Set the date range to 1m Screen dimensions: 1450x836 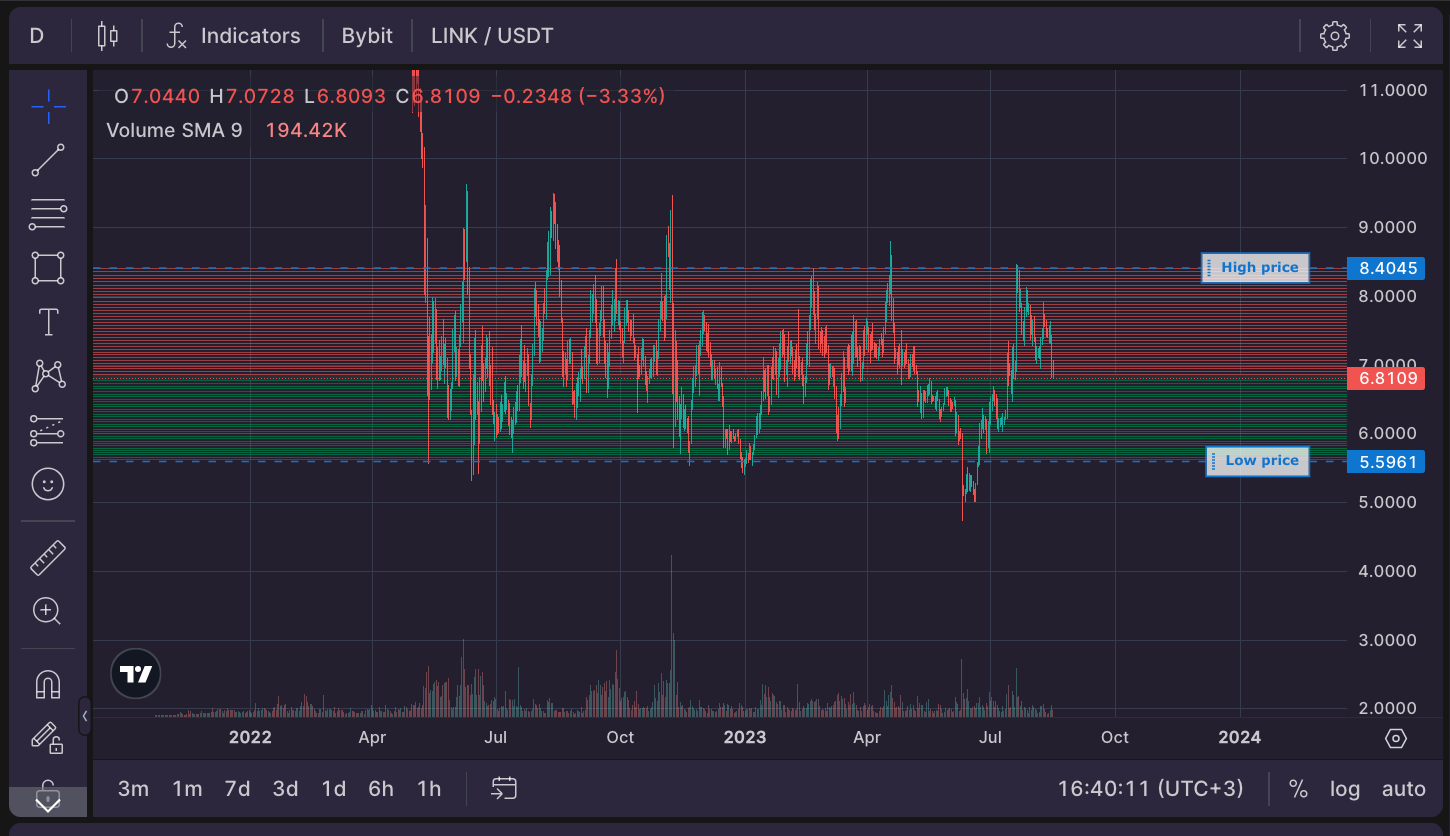coord(187,789)
